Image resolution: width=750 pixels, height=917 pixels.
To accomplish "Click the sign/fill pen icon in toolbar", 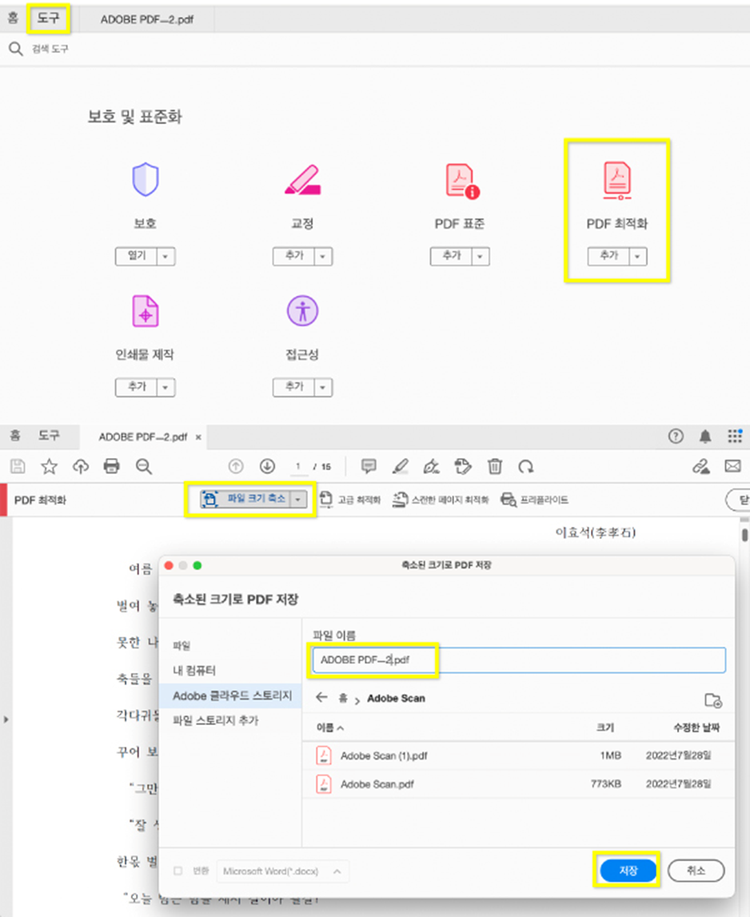I will pyautogui.click(x=431, y=466).
